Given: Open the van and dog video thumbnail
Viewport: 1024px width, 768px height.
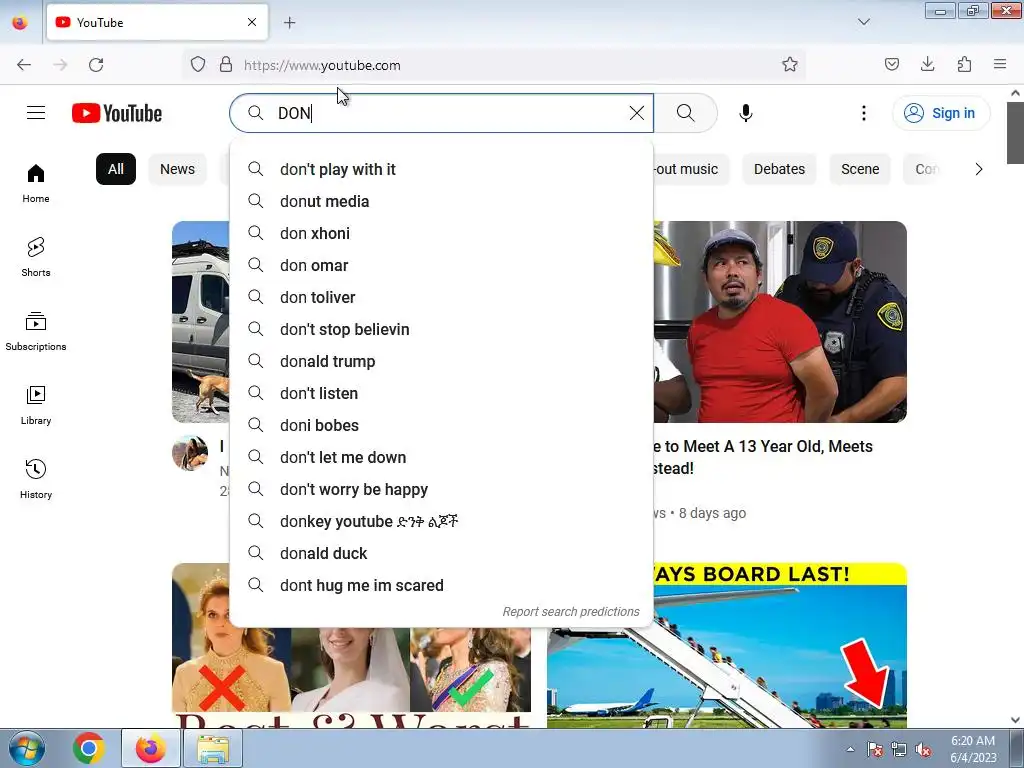Looking at the screenshot, I should (x=200, y=322).
